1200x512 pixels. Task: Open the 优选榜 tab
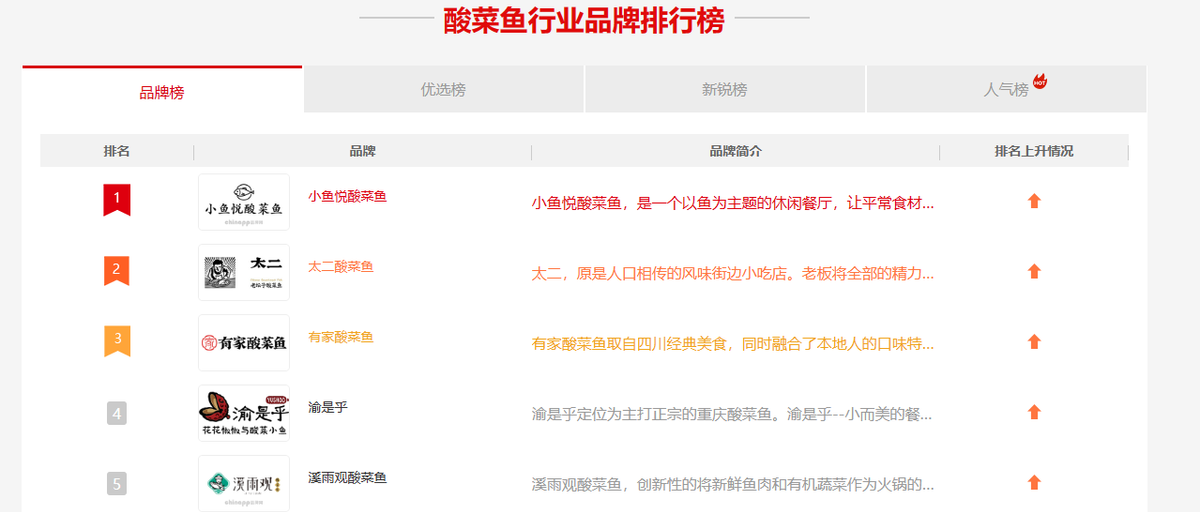443,90
